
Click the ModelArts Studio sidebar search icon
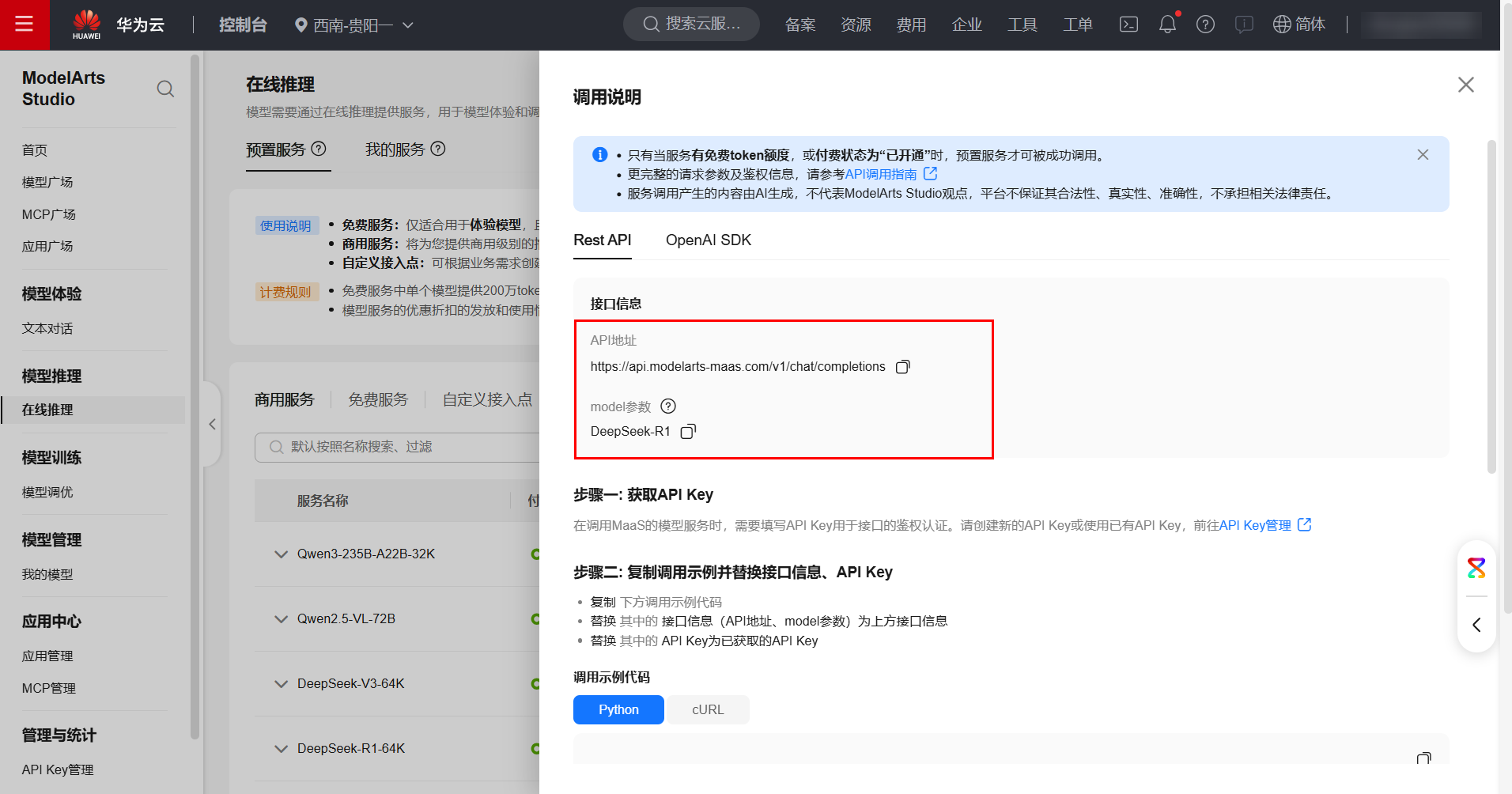(165, 89)
